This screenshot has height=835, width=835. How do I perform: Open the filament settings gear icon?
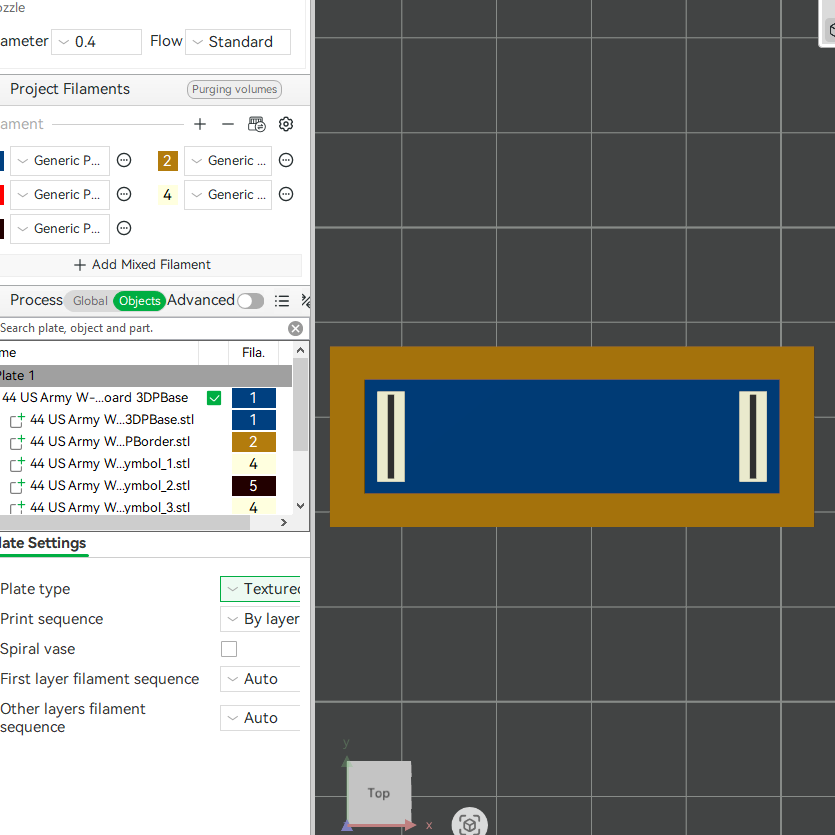(x=286, y=124)
